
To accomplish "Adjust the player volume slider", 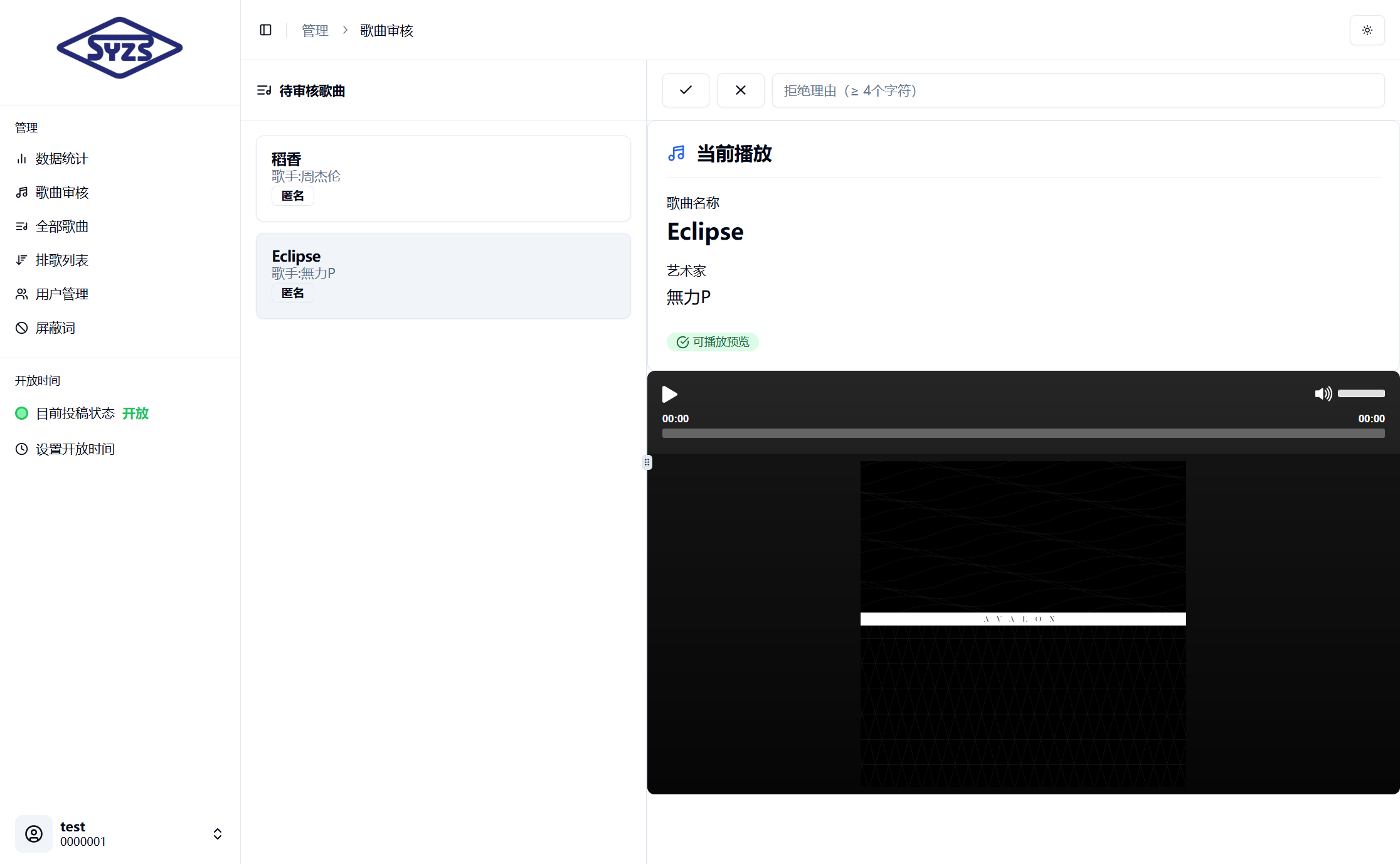I will pos(1360,393).
